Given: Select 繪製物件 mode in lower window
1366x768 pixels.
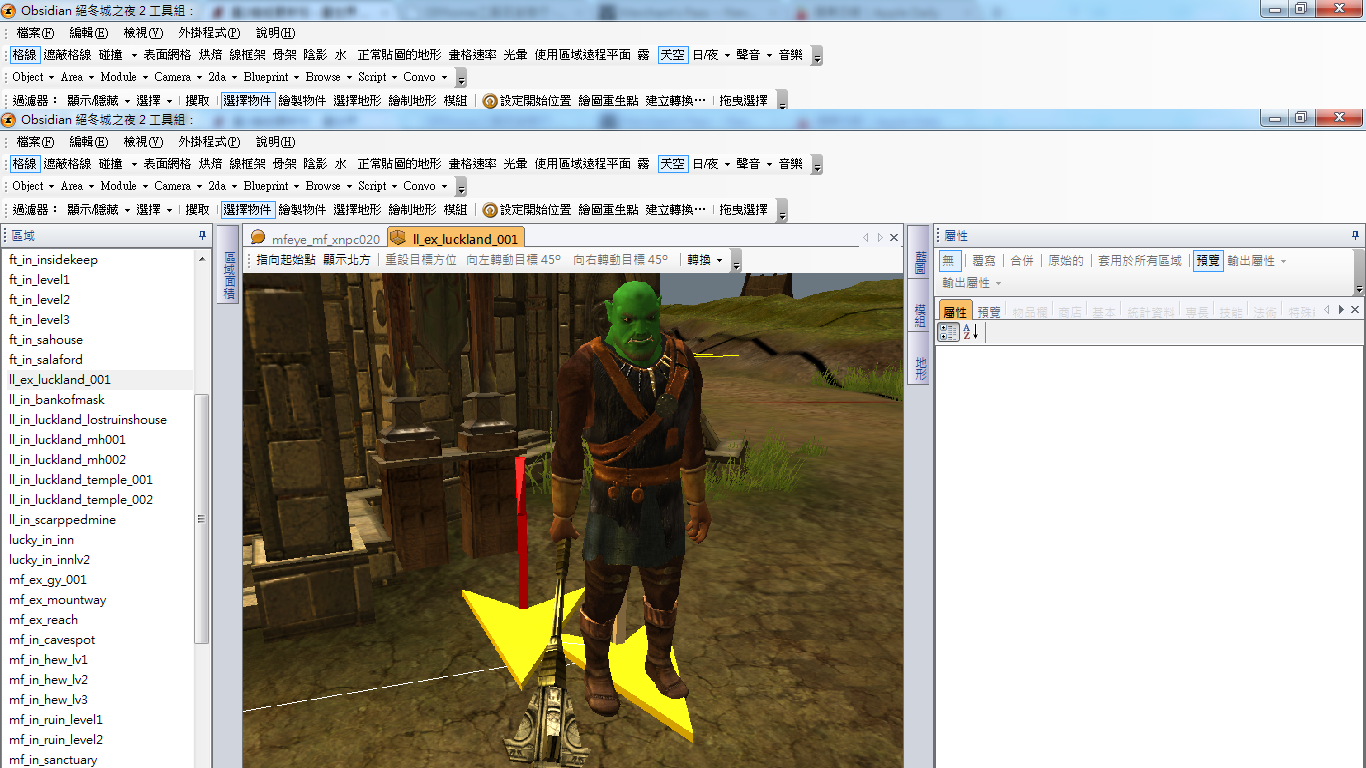Looking at the screenshot, I should (x=302, y=210).
